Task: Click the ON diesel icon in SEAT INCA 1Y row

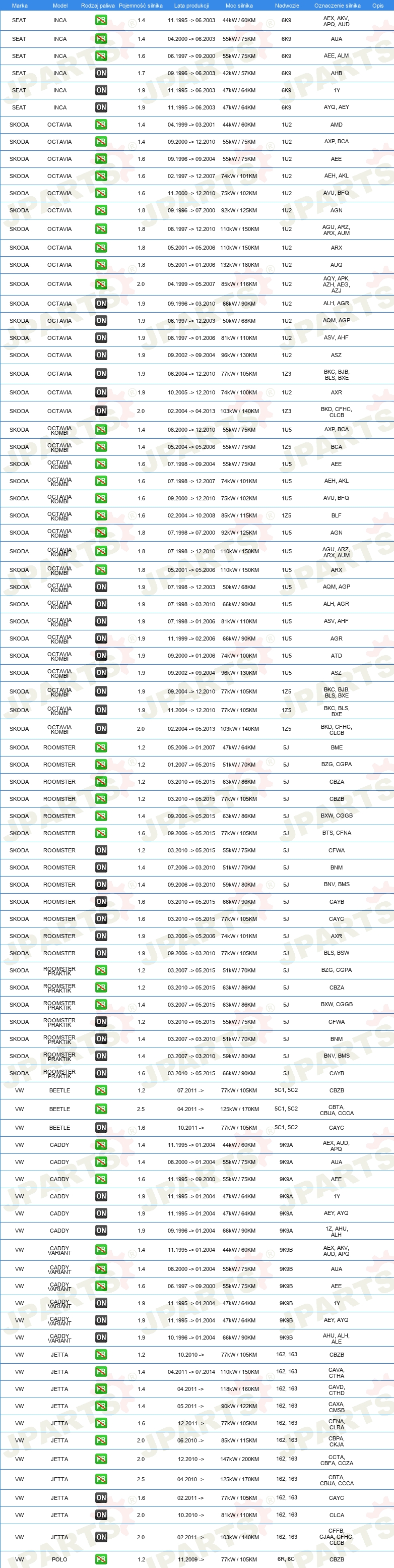Action: pos(101,90)
